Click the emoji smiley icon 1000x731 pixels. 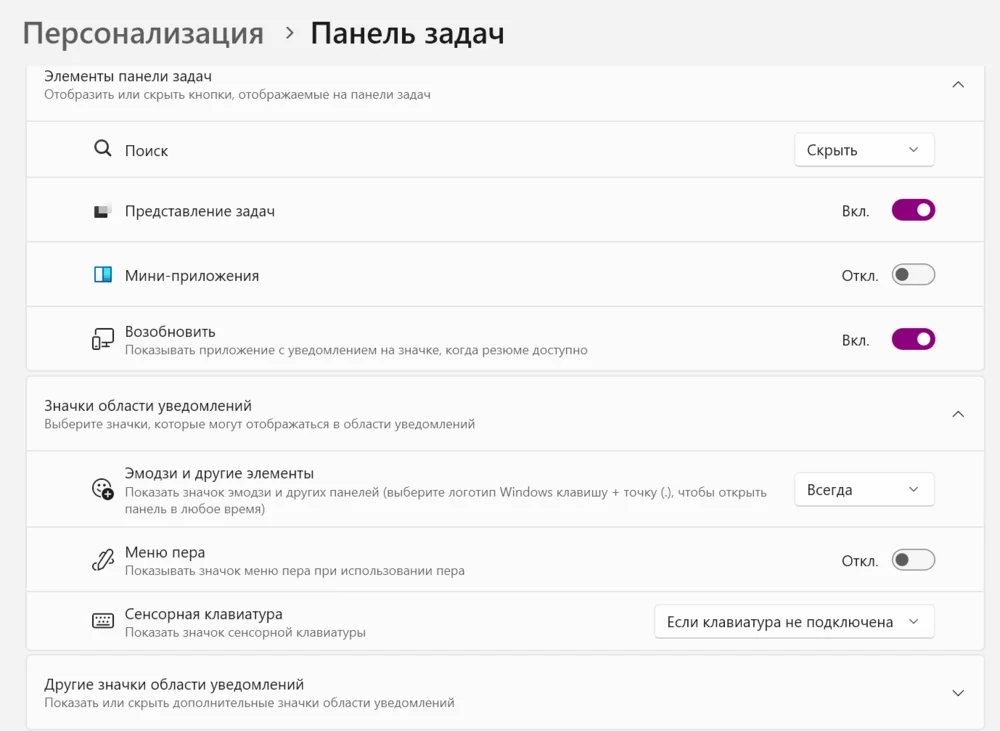[103, 489]
